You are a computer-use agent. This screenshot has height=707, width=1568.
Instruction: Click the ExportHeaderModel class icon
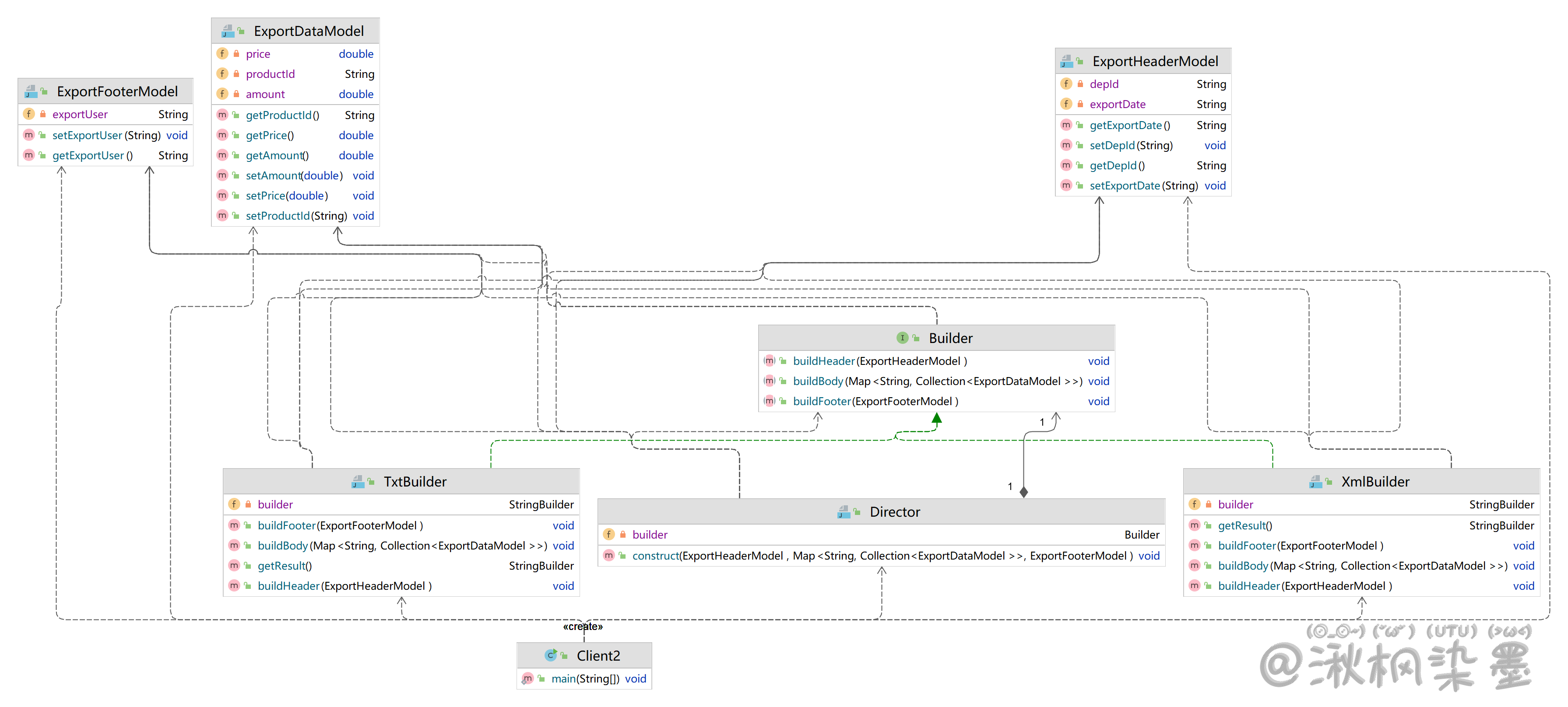click(x=1067, y=61)
